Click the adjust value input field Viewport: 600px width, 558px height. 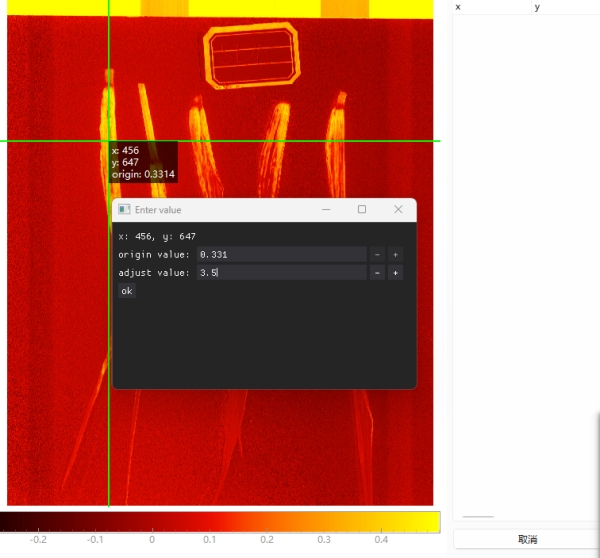click(x=281, y=273)
